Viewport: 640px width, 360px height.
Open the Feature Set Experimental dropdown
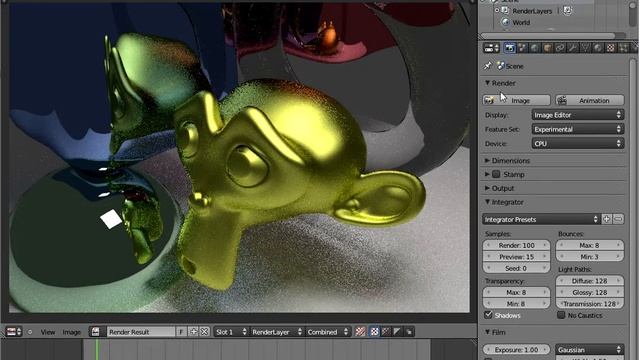578,129
